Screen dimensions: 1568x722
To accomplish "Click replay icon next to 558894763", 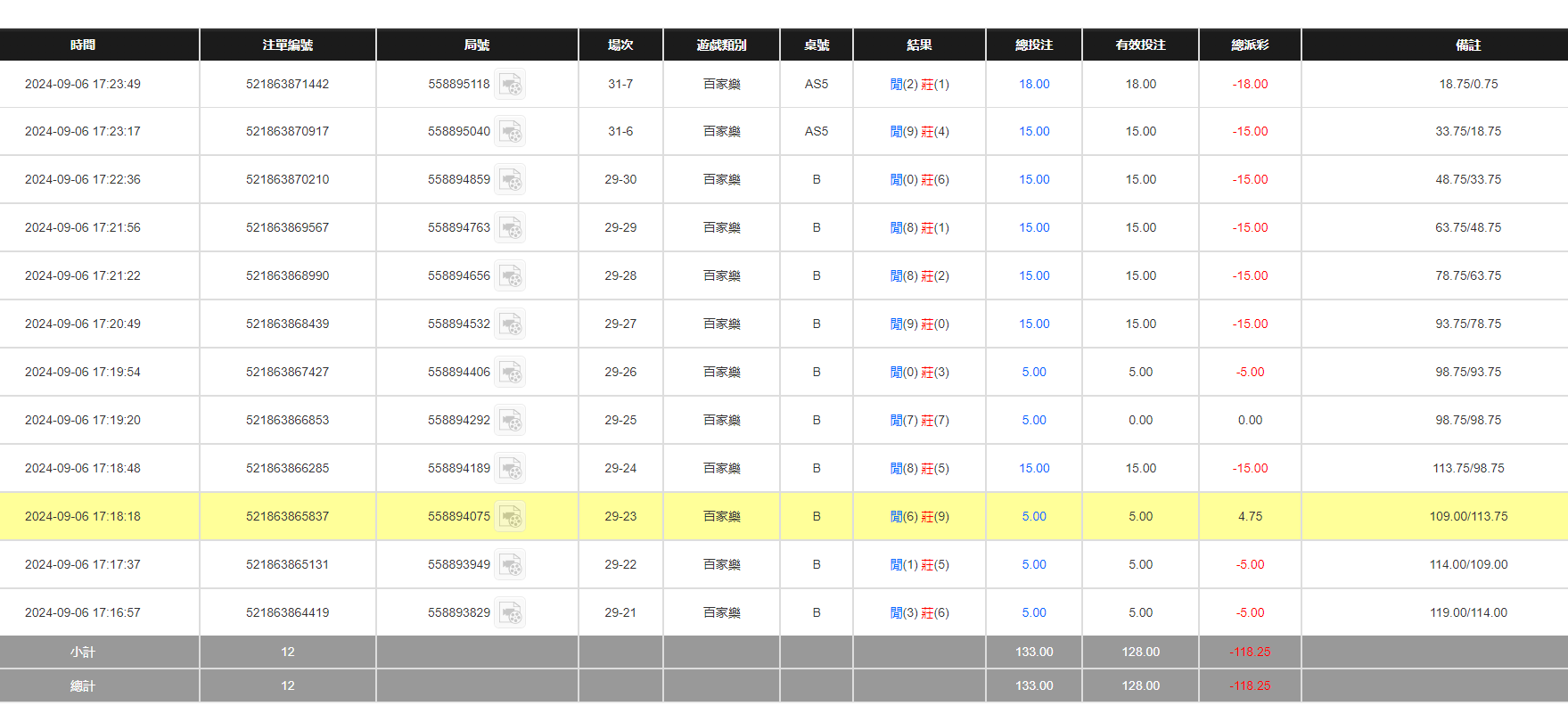I will click(x=510, y=228).
